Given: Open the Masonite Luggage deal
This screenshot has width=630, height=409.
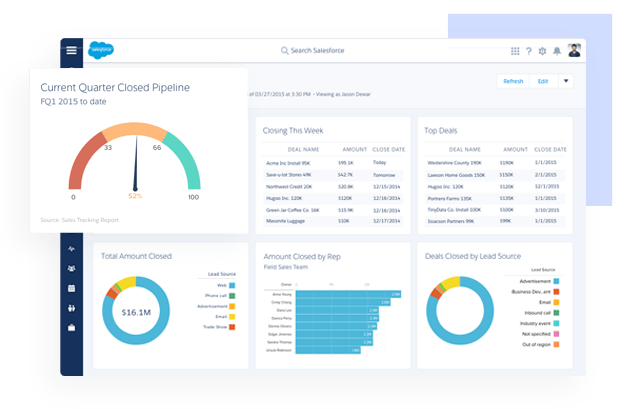Looking at the screenshot, I should pyautogui.click(x=285, y=221).
